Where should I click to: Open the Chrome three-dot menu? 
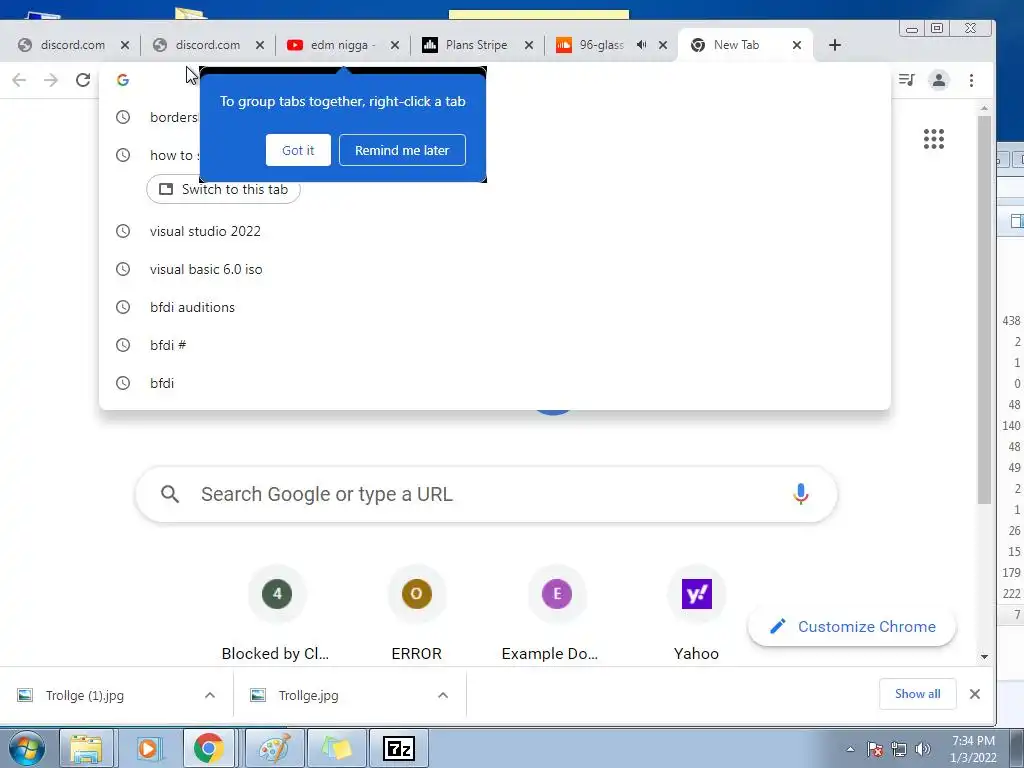coord(971,80)
